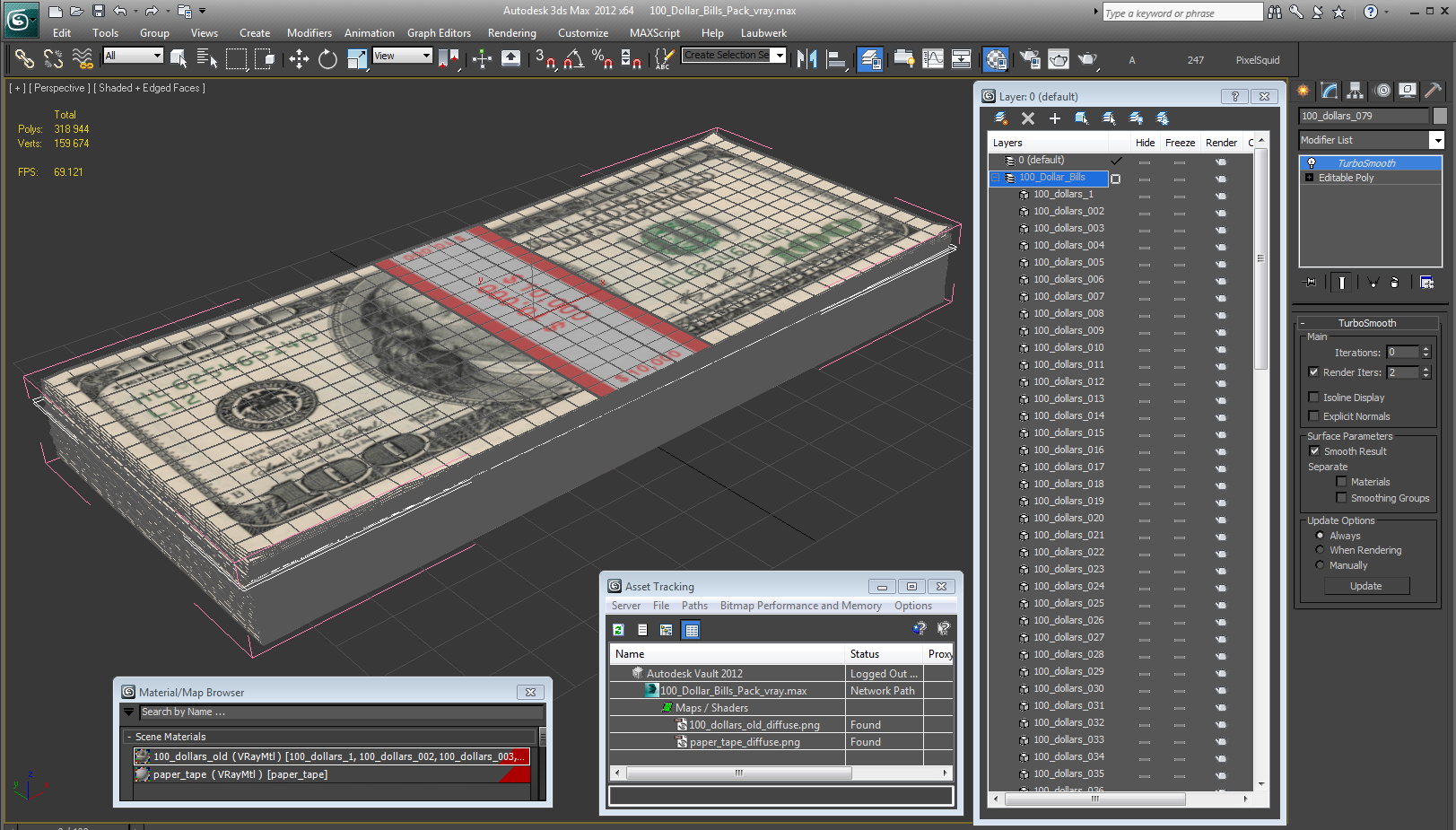Open Material/Map Browser options arrow
Image resolution: width=1456 pixels, height=830 pixels.
point(129,712)
